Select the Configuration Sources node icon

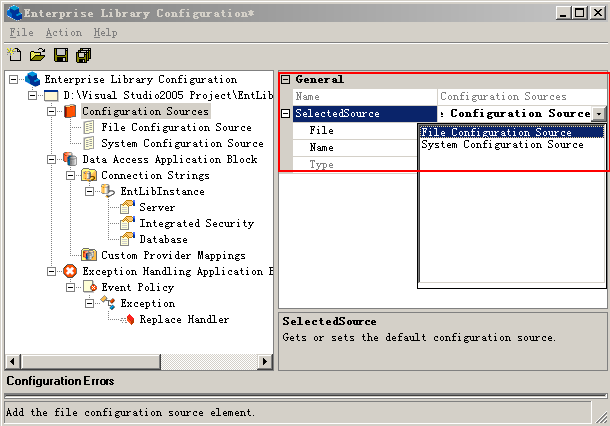[x=70, y=112]
